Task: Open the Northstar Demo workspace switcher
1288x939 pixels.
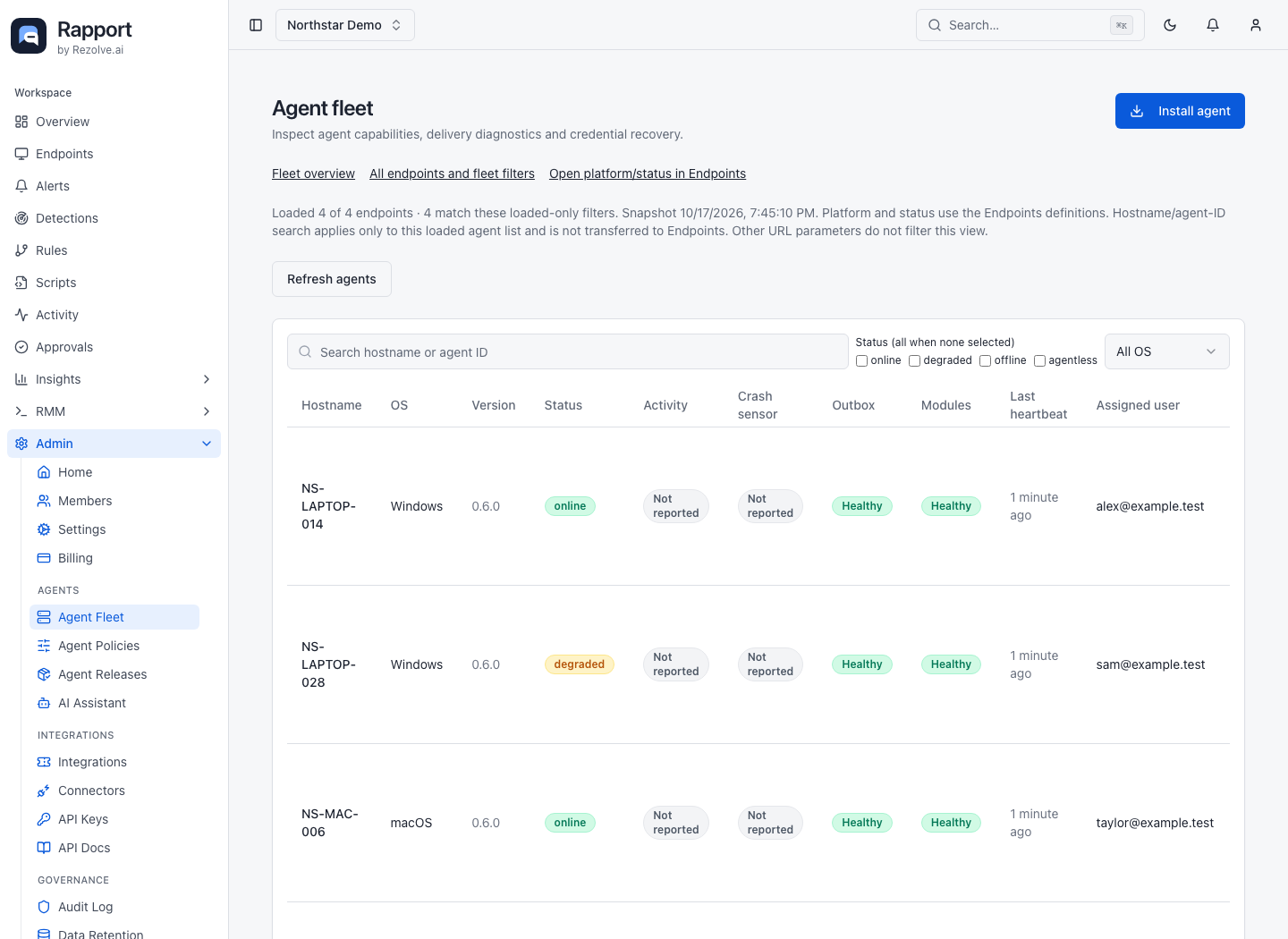Action: pyautogui.click(x=344, y=25)
